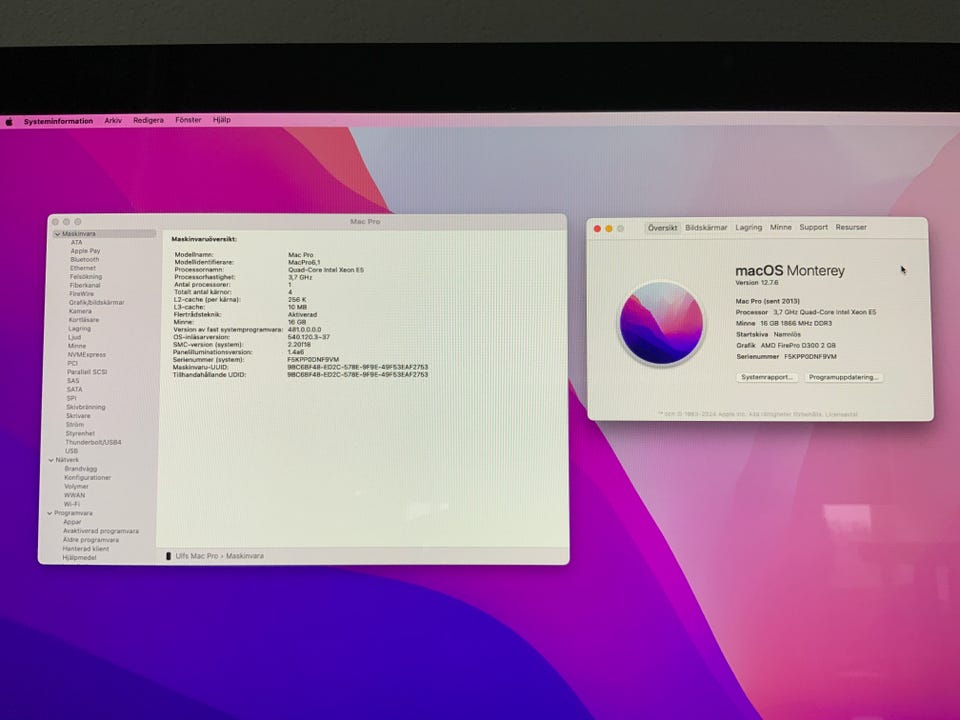Open the Support tab

tap(813, 228)
